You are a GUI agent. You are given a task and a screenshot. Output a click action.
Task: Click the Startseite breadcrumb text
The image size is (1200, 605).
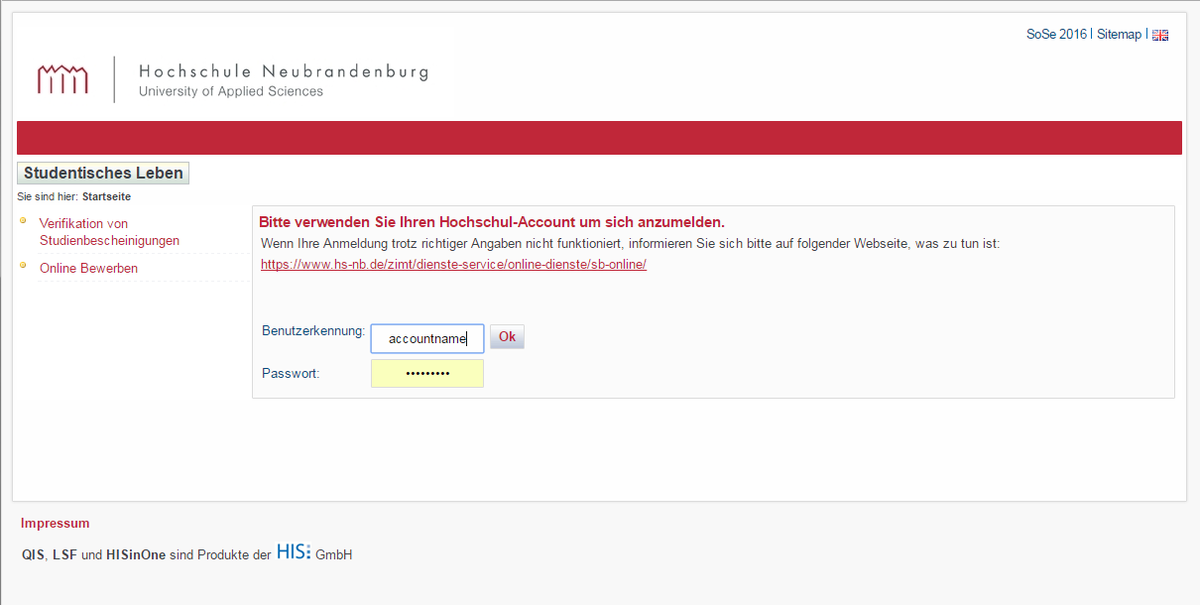[106, 197]
